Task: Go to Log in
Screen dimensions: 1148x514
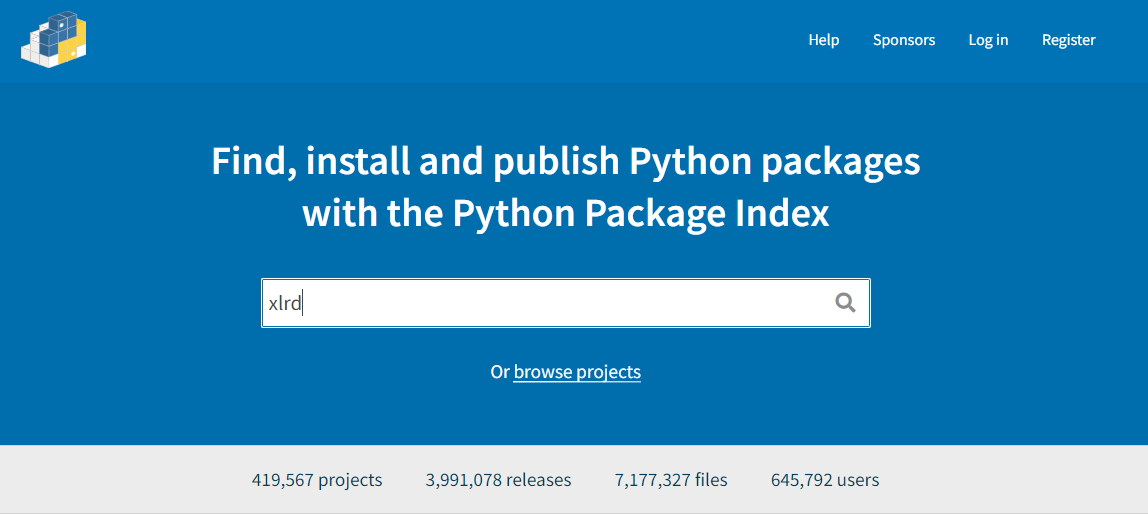Action: pyautogui.click(x=988, y=40)
